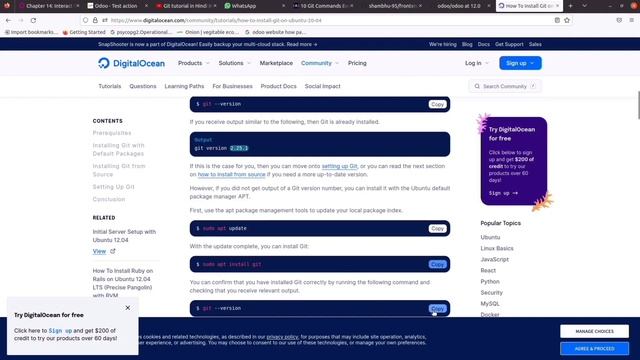Switch to the 'Chapter 14: Interact' tab

tap(48, 6)
